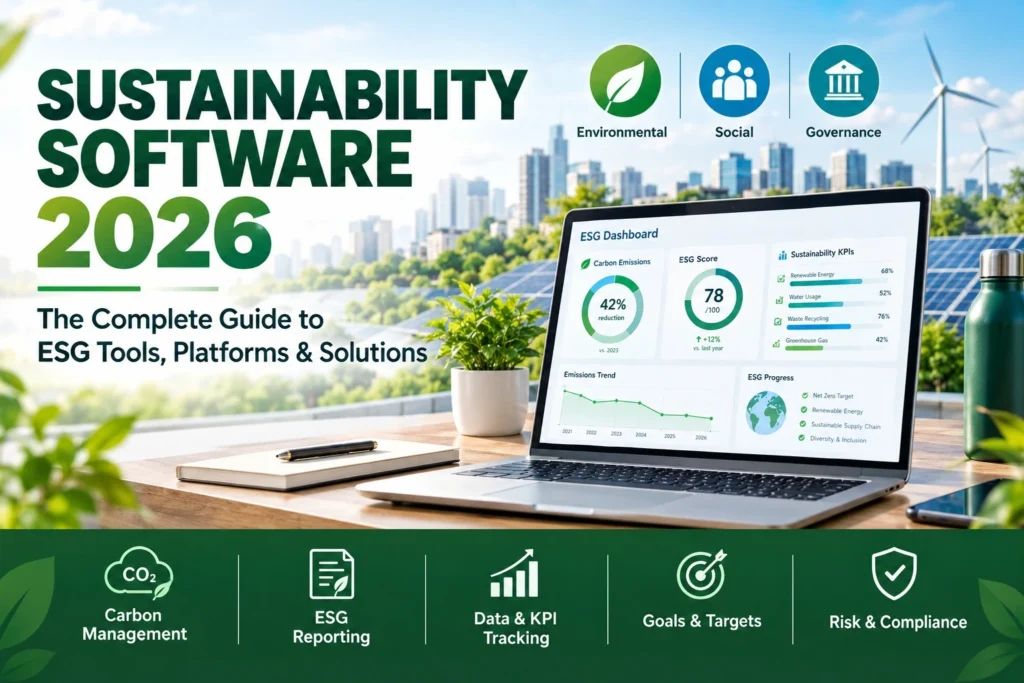Toggle the Net Zero Target checkmark
1024x683 pixels.
(805, 396)
